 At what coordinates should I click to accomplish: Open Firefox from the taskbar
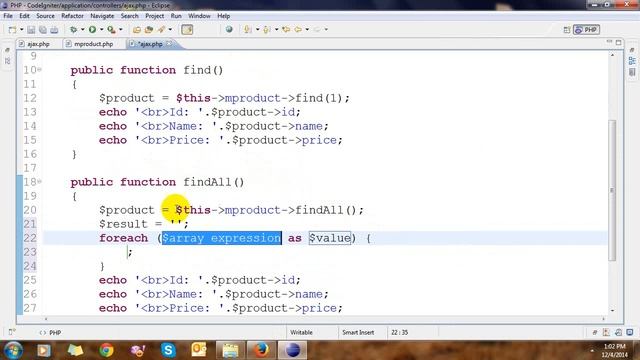click(261, 350)
